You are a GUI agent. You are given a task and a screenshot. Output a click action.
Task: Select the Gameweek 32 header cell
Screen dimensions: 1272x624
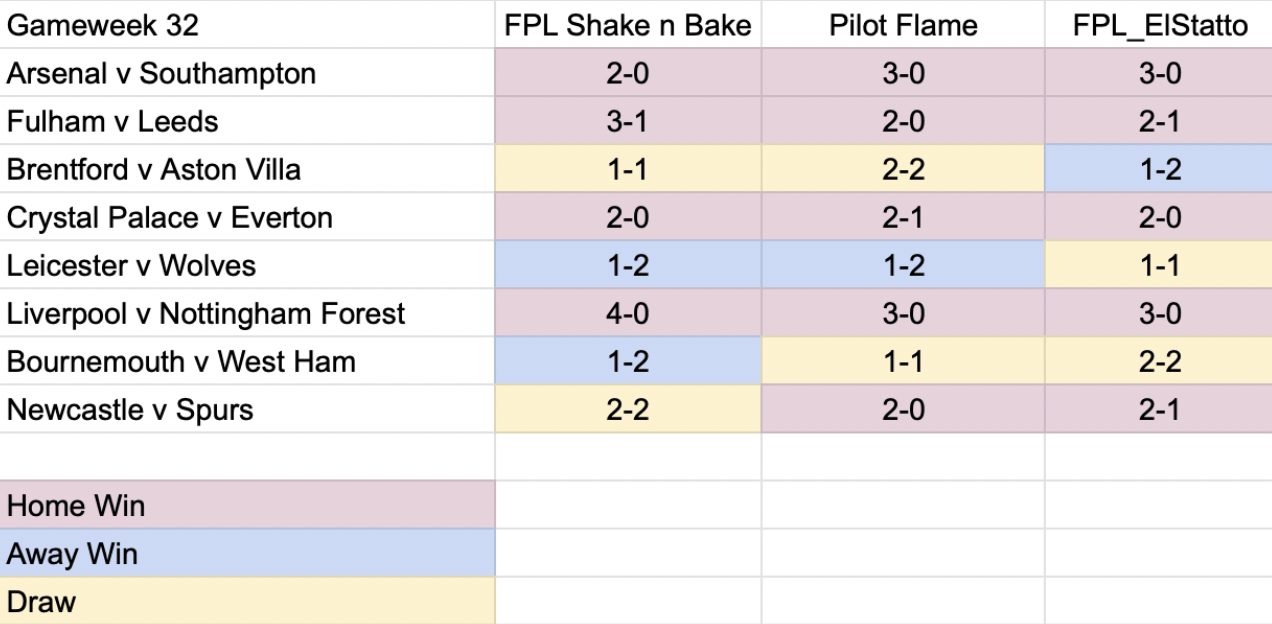pos(247,25)
